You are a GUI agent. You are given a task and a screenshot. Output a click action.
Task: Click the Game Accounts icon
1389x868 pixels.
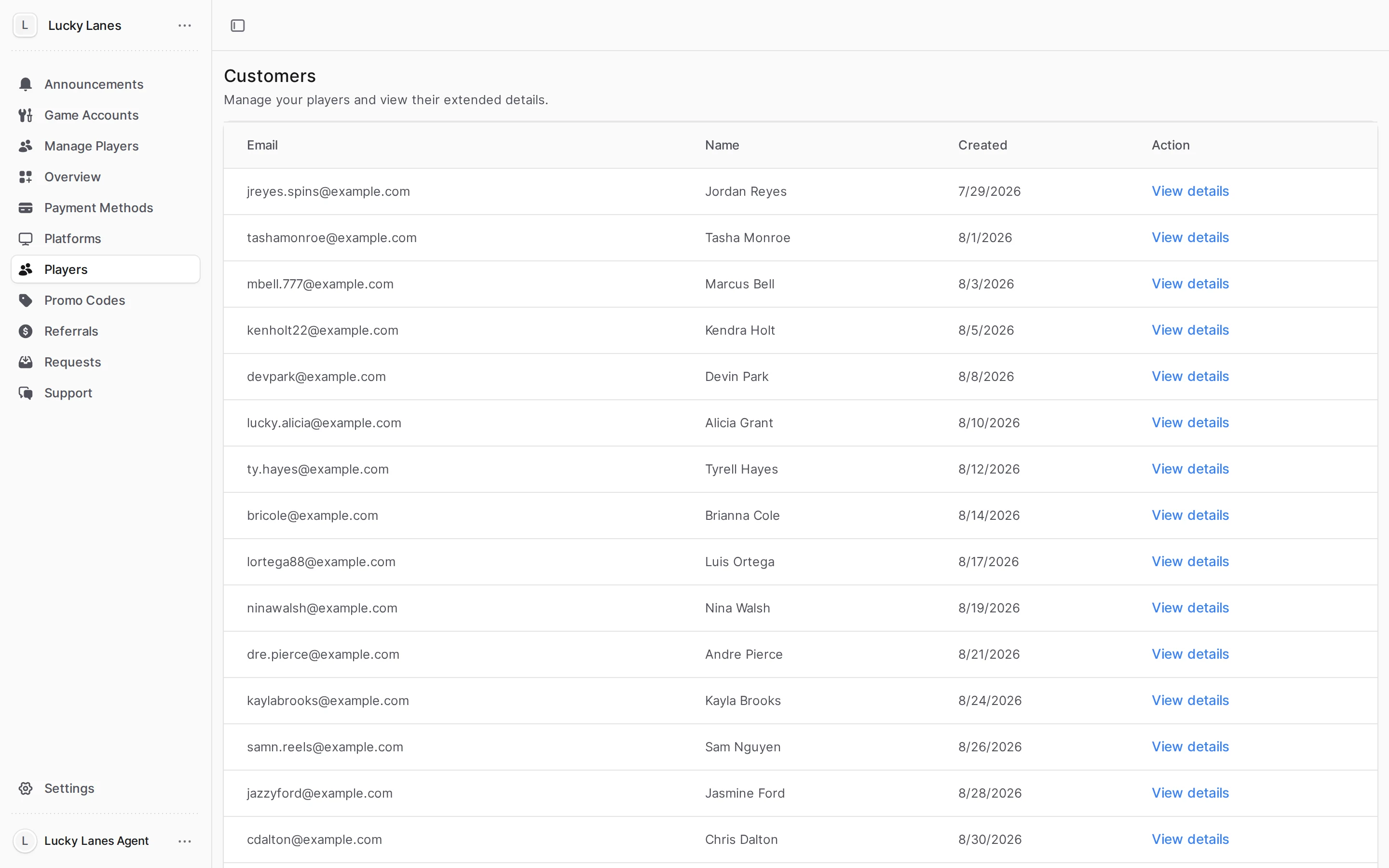[x=25, y=115]
